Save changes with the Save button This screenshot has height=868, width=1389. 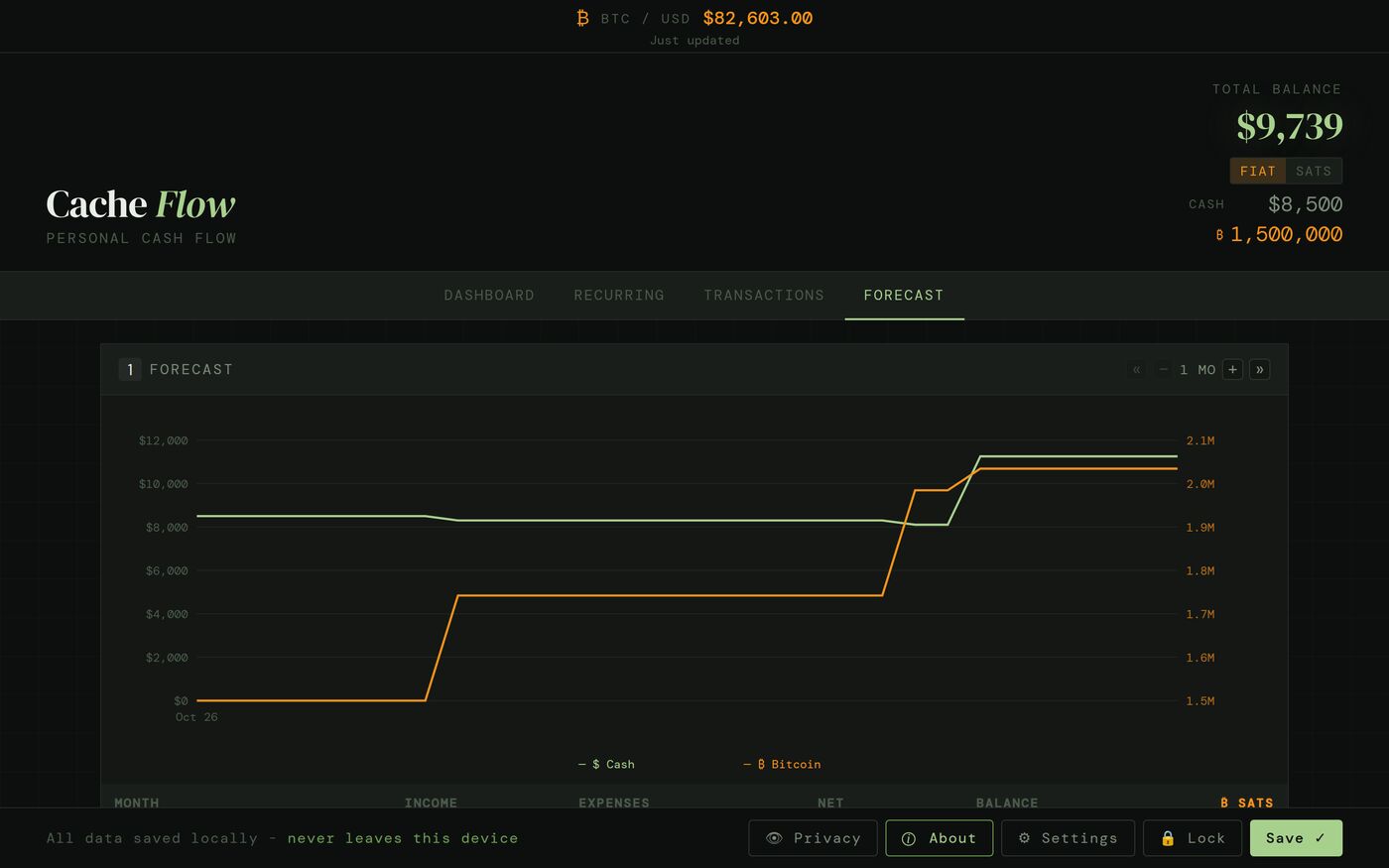pos(1296,838)
